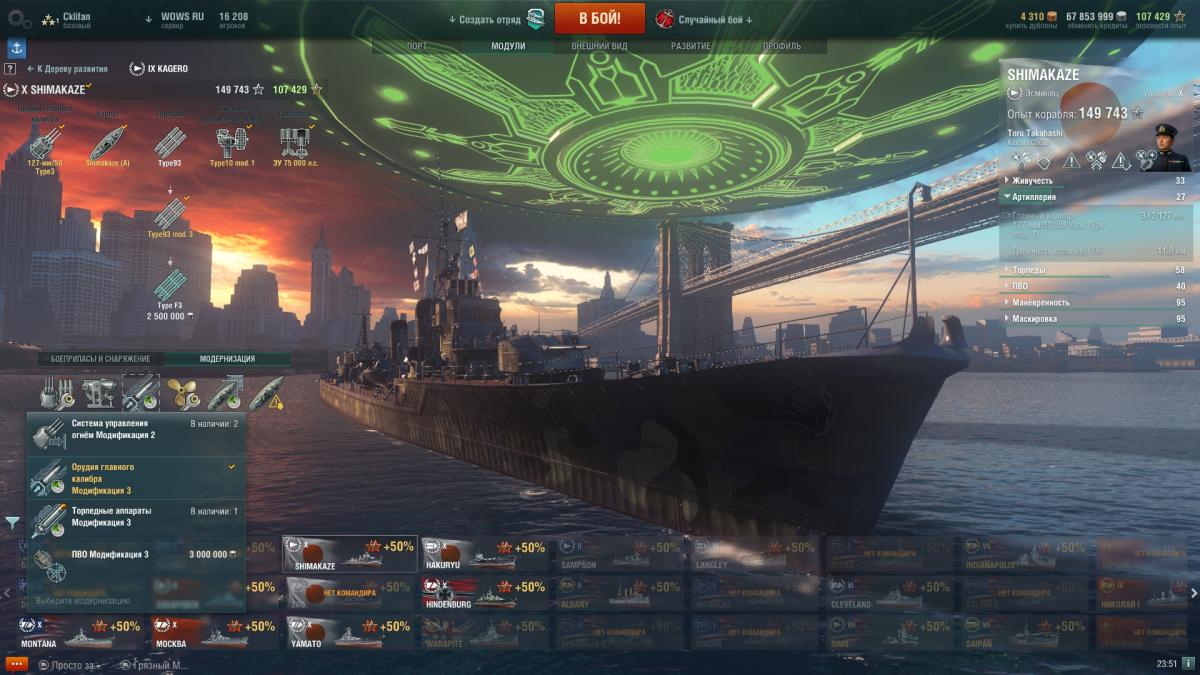Open the propeller upgrade slot icon
1200x675 pixels.
pos(183,393)
